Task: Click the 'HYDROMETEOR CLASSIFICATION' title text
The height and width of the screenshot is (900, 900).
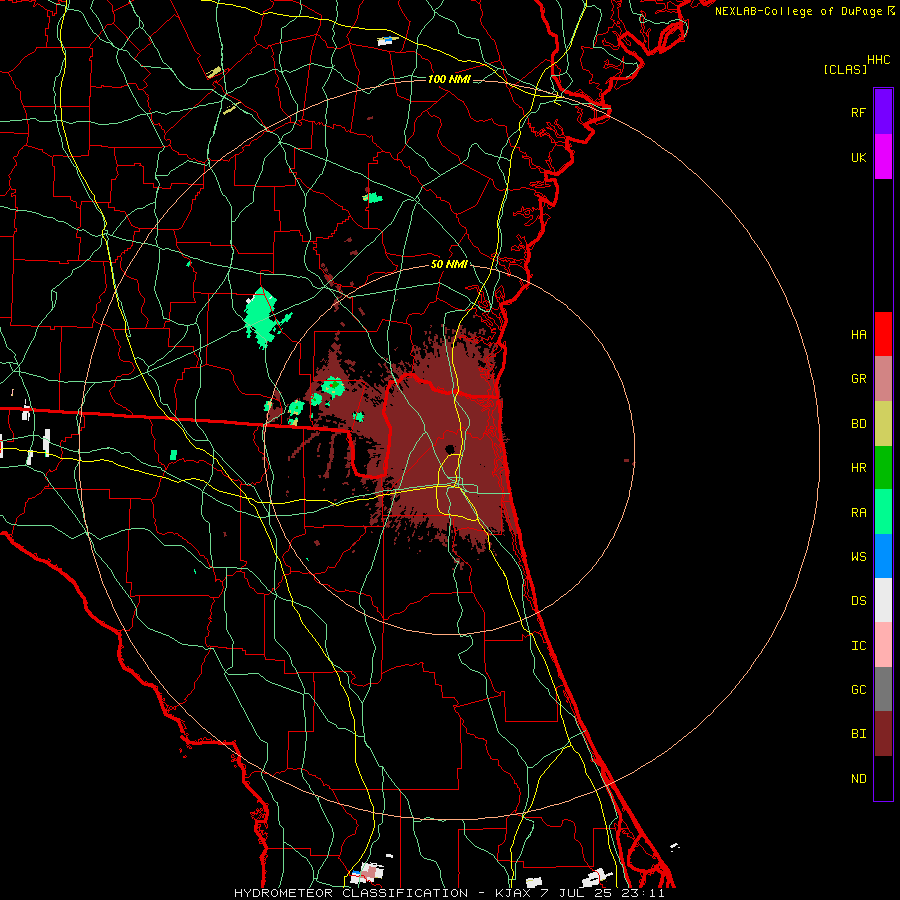Action: coord(351,893)
